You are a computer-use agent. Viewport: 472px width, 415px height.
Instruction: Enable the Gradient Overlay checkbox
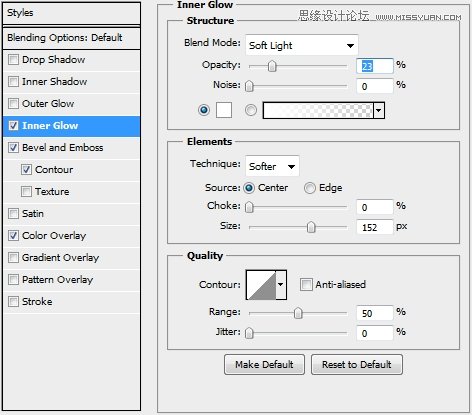click(x=13, y=257)
